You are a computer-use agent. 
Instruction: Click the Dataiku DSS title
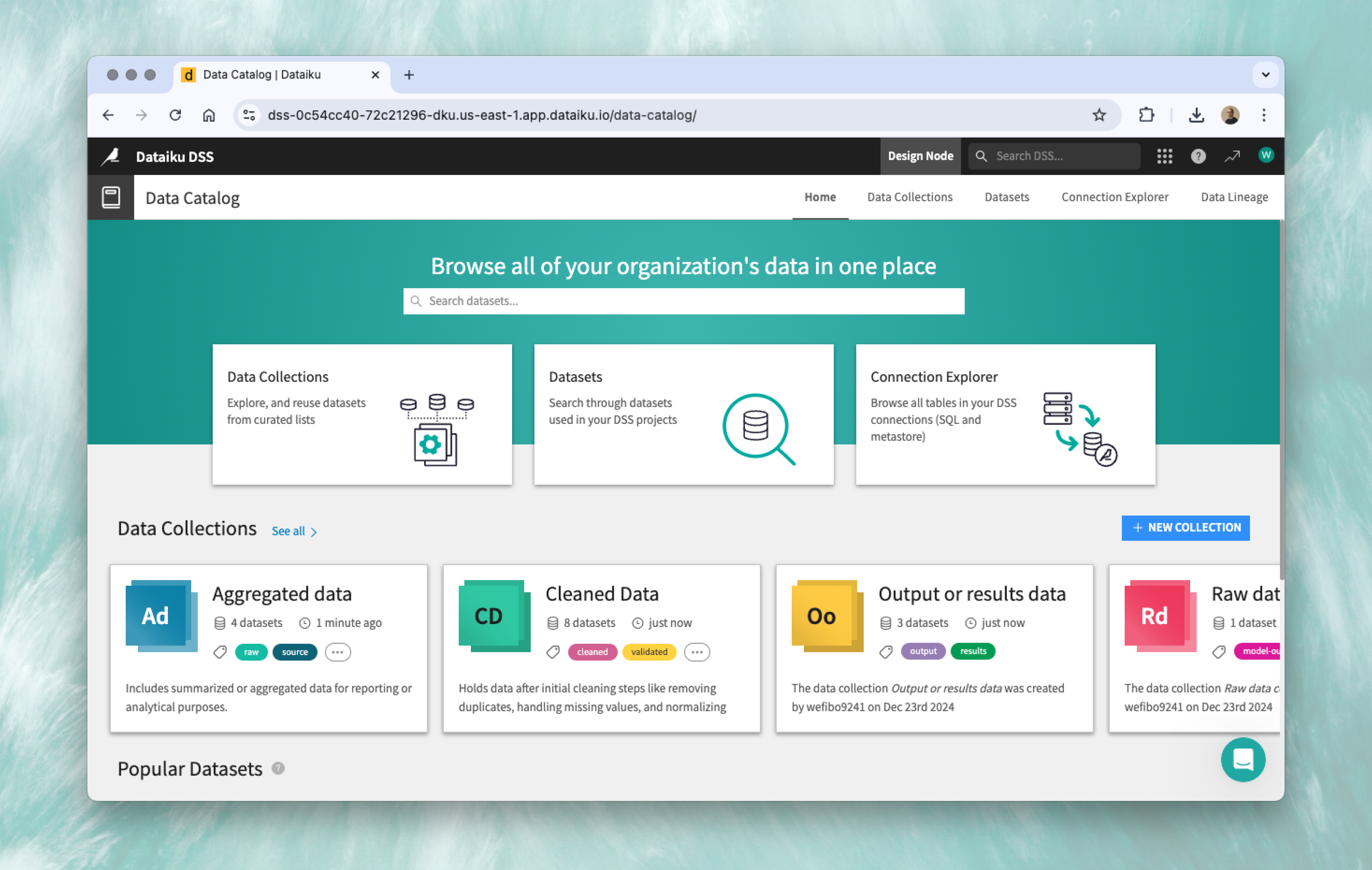pos(175,157)
